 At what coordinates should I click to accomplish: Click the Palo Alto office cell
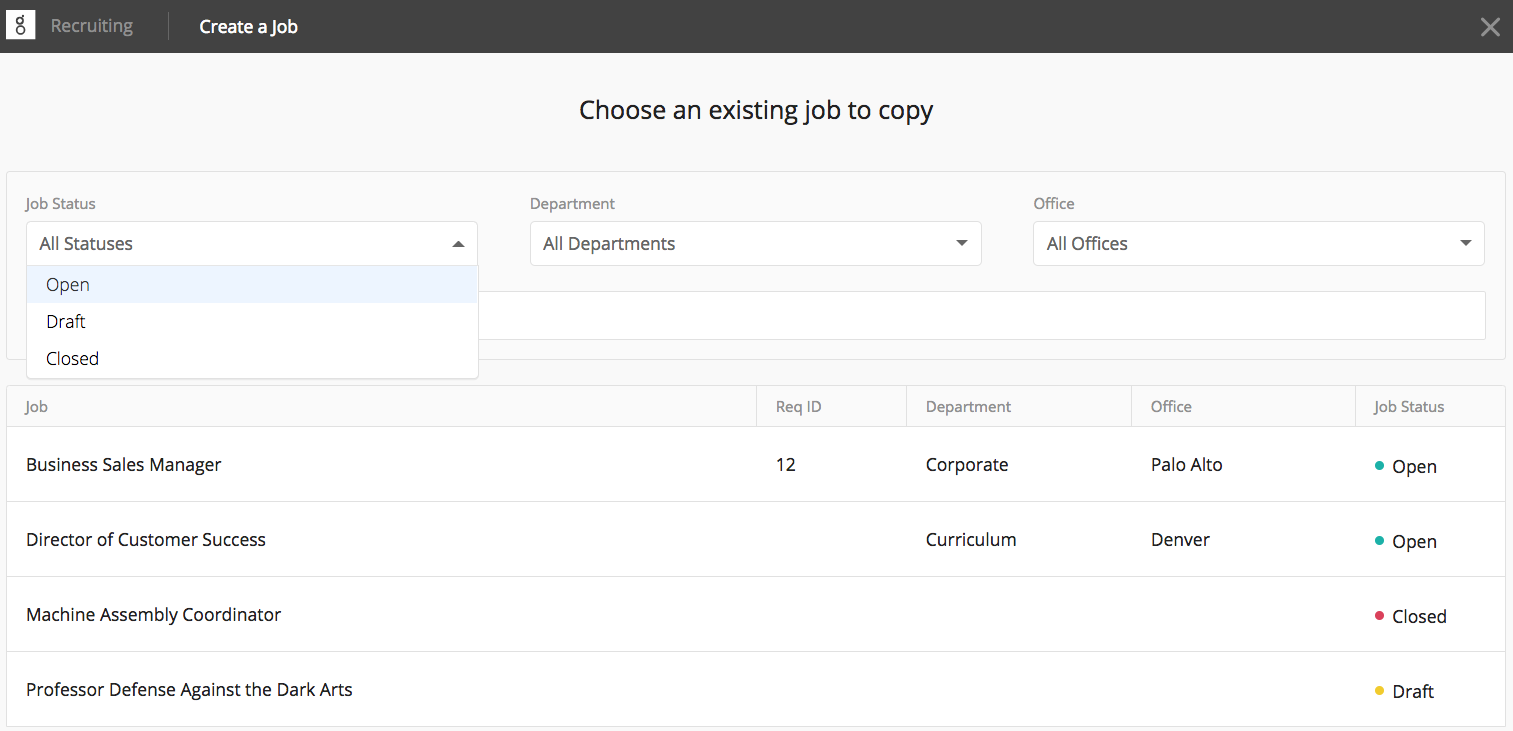pyautogui.click(x=1187, y=465)
